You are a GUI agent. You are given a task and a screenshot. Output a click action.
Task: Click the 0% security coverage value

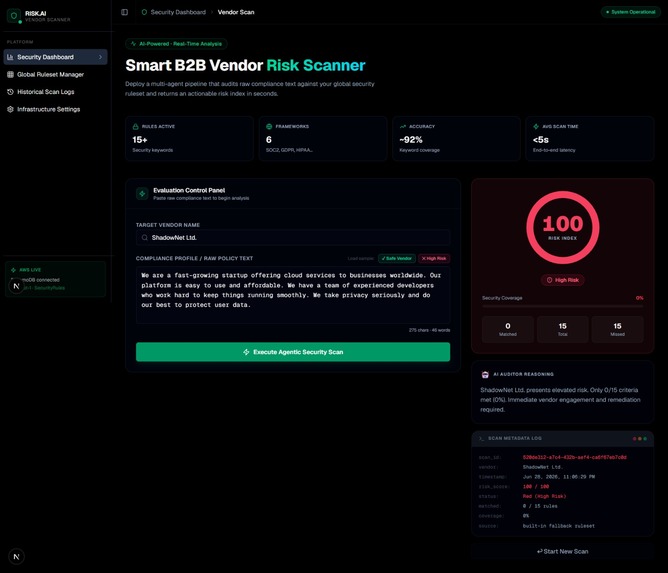(639, 298)
